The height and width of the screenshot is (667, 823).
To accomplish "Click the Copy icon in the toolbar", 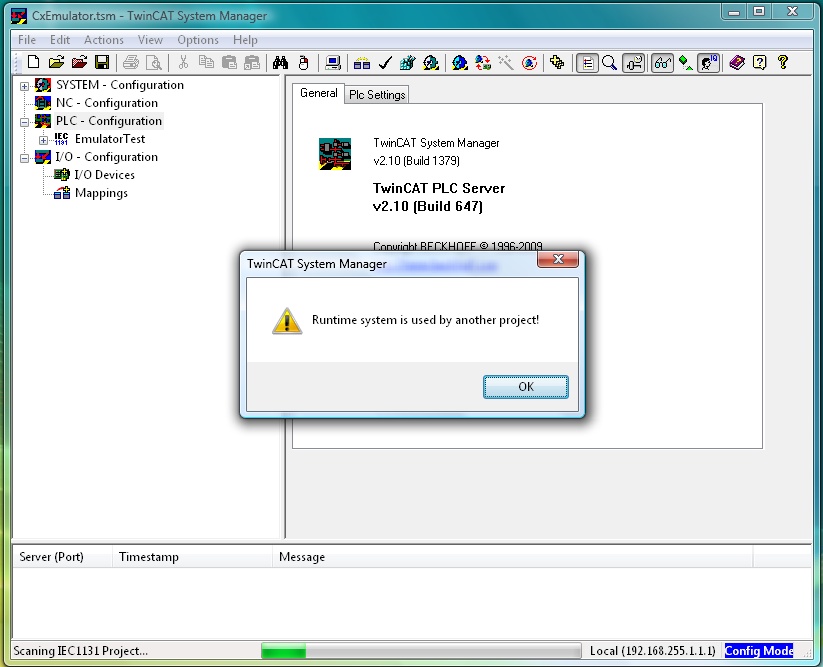I will tap(206, 63).
